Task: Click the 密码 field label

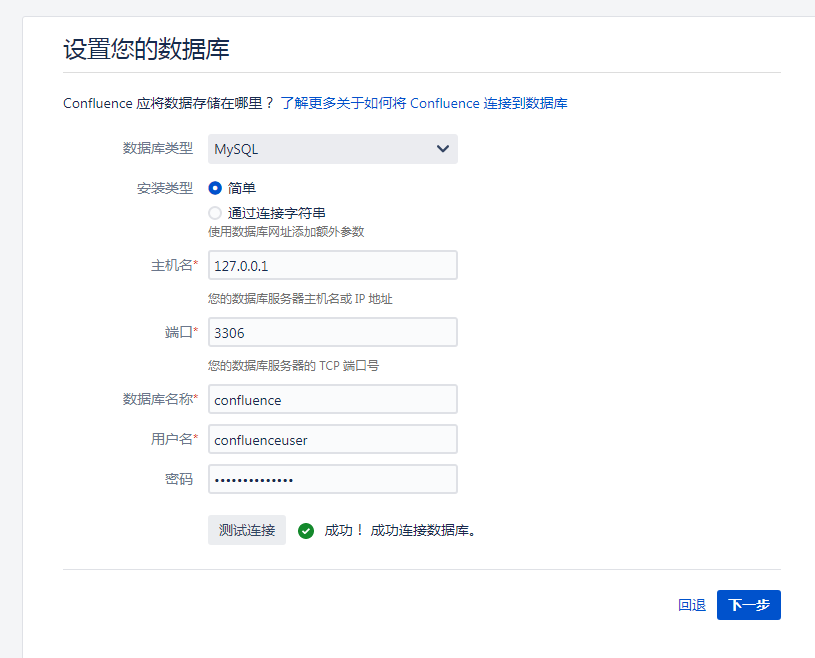Action: pos(179,479)
